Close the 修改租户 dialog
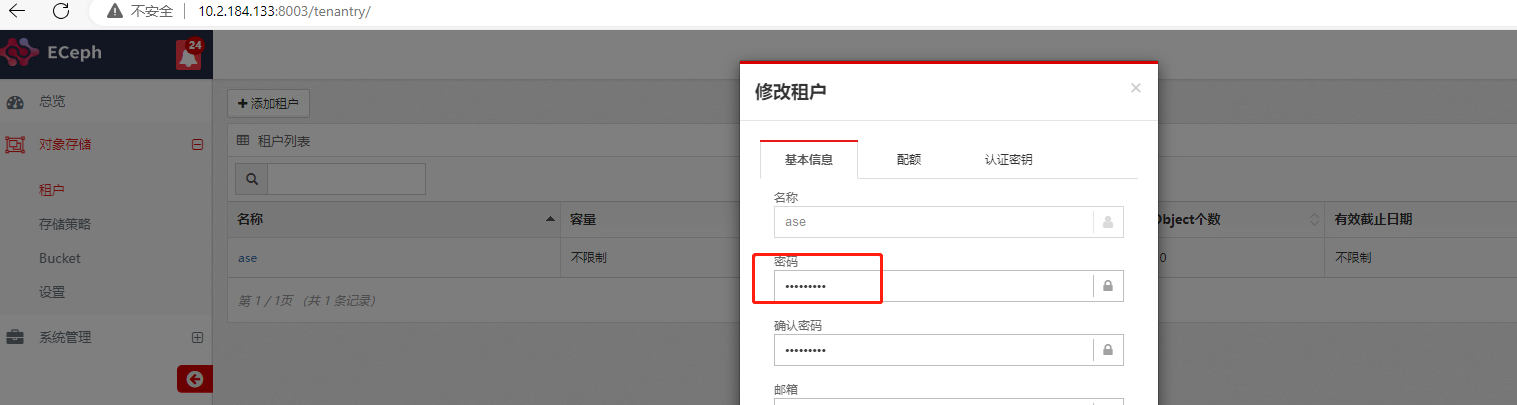1517x405 pixels. pyautogui.click(x=1135, y=88)
